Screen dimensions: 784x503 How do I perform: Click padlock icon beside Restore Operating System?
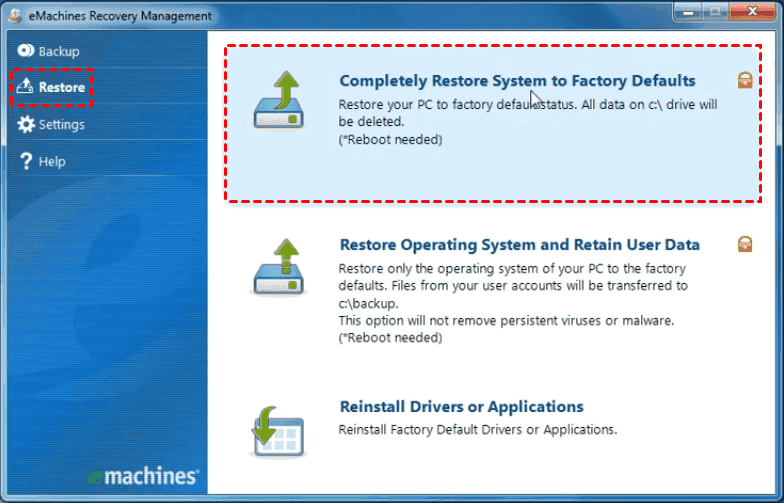[x=745, y=244]
